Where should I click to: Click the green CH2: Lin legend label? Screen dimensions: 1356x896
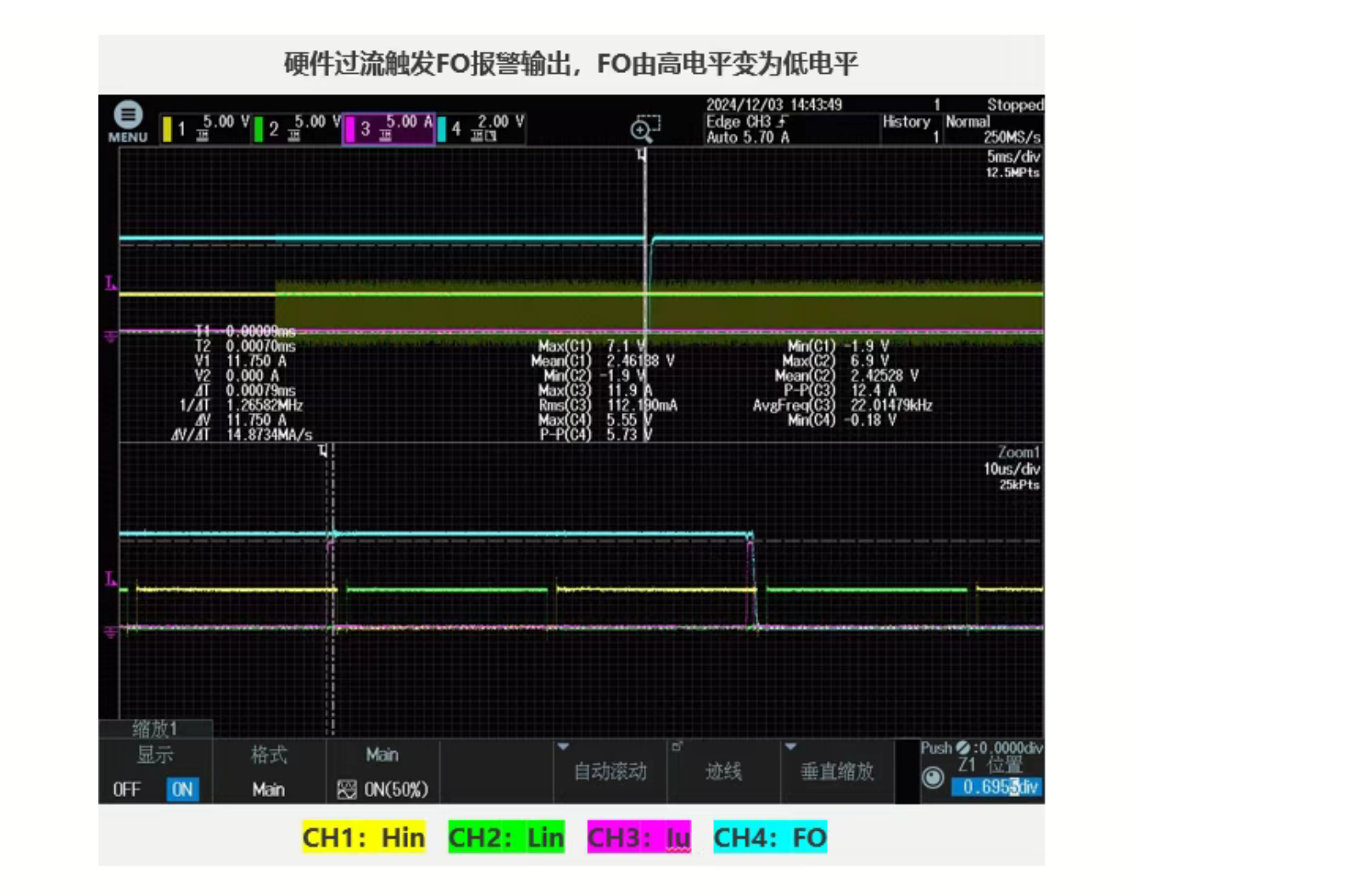coord(506,838)
